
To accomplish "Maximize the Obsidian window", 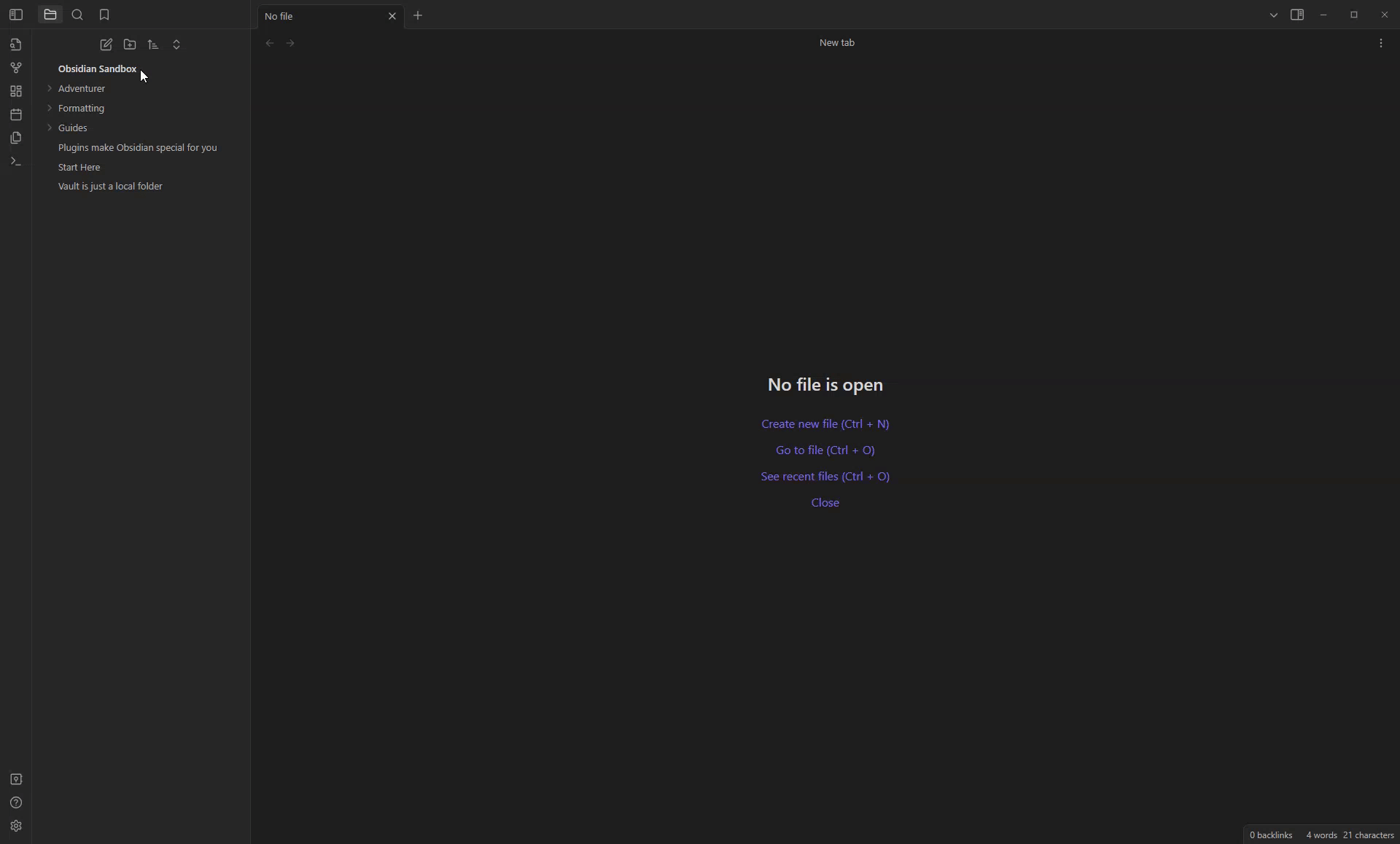I will click(x=1354, y=15).
